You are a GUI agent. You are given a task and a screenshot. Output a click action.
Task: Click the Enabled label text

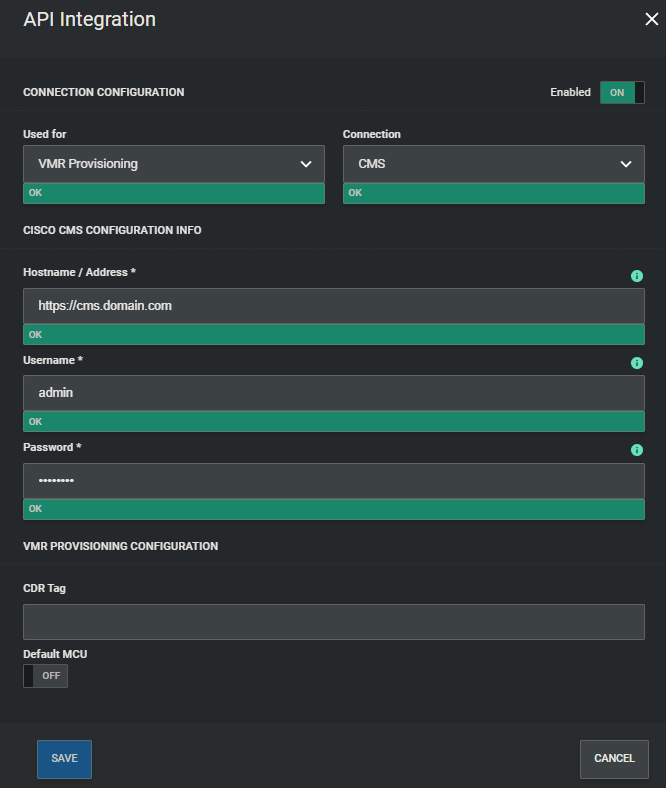pyautogui.click(x=570, y=92)
